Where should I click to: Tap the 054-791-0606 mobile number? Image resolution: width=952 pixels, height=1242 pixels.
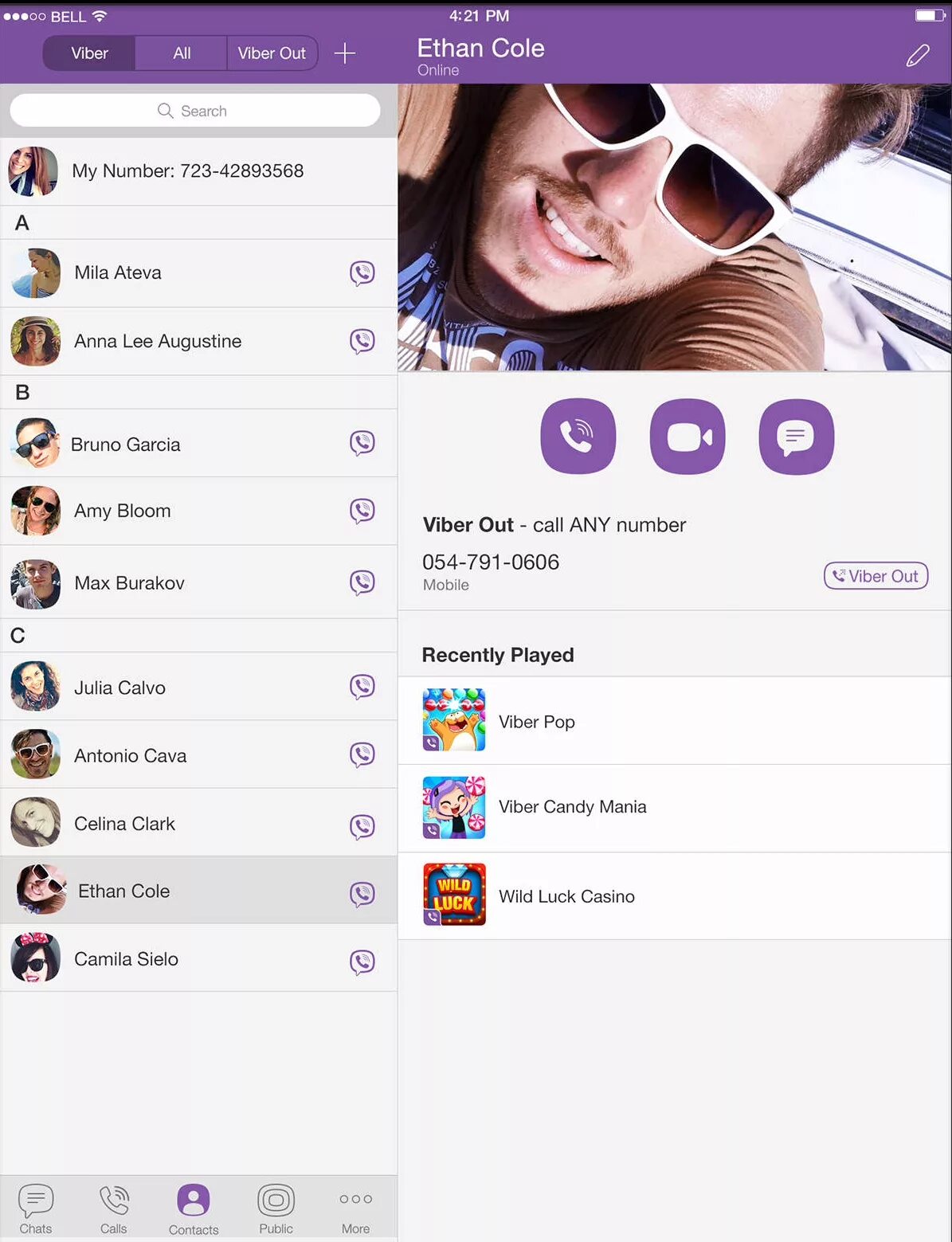point(491,562)
